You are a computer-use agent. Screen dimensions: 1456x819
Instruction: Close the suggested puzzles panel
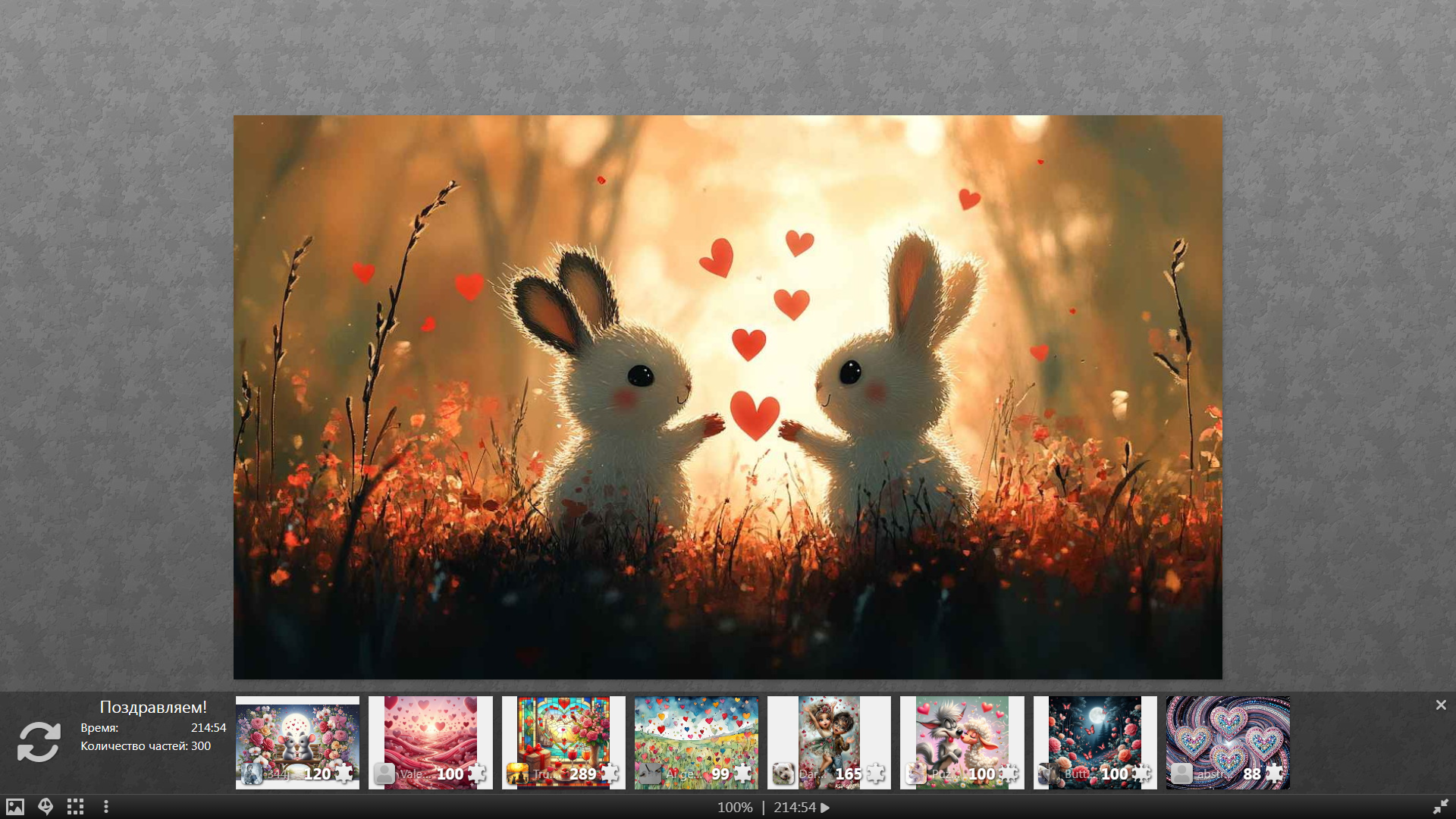point(1441,705)
